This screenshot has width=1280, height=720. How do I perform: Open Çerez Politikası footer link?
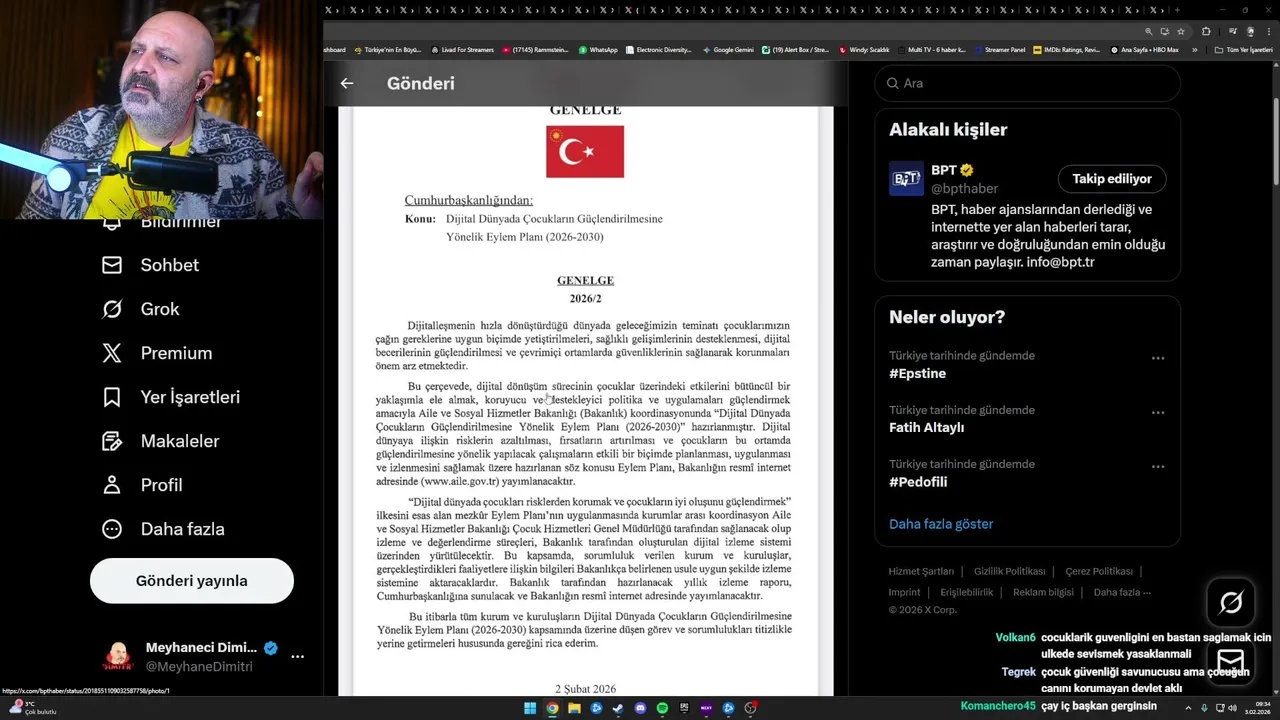[1099, 572]
